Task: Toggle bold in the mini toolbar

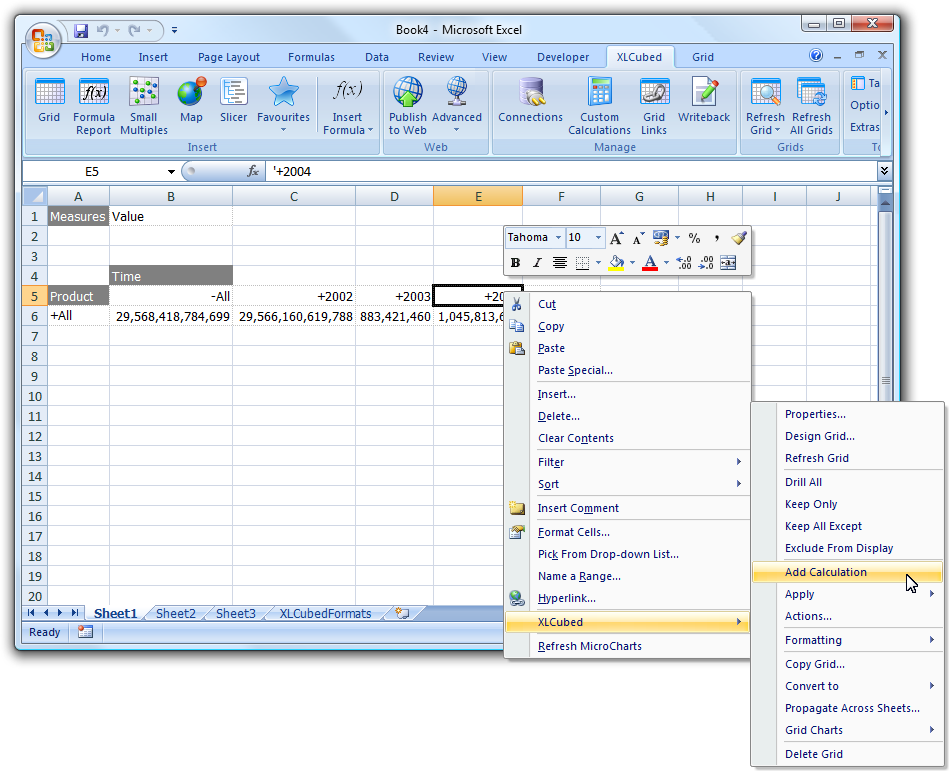Action: pos(515,263)
